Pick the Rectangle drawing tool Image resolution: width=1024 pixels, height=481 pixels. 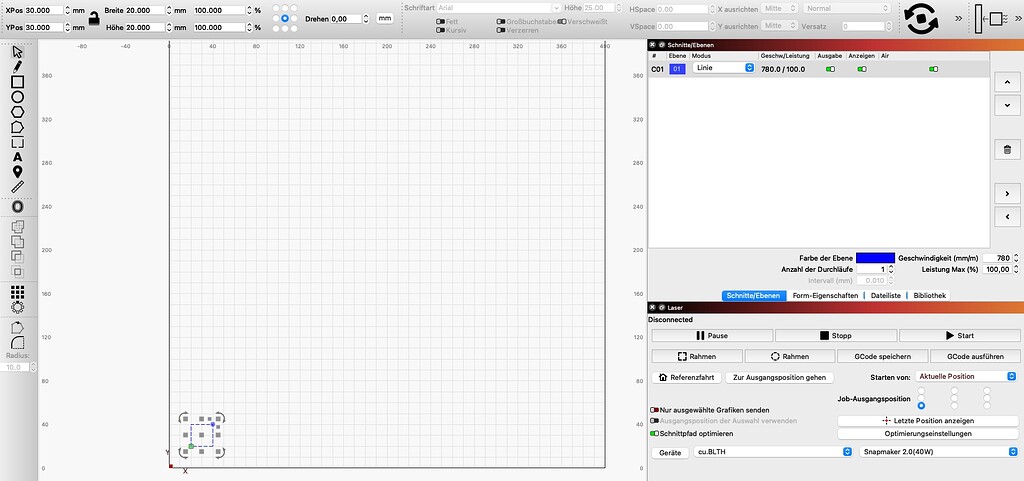click(x=18, y=82)
